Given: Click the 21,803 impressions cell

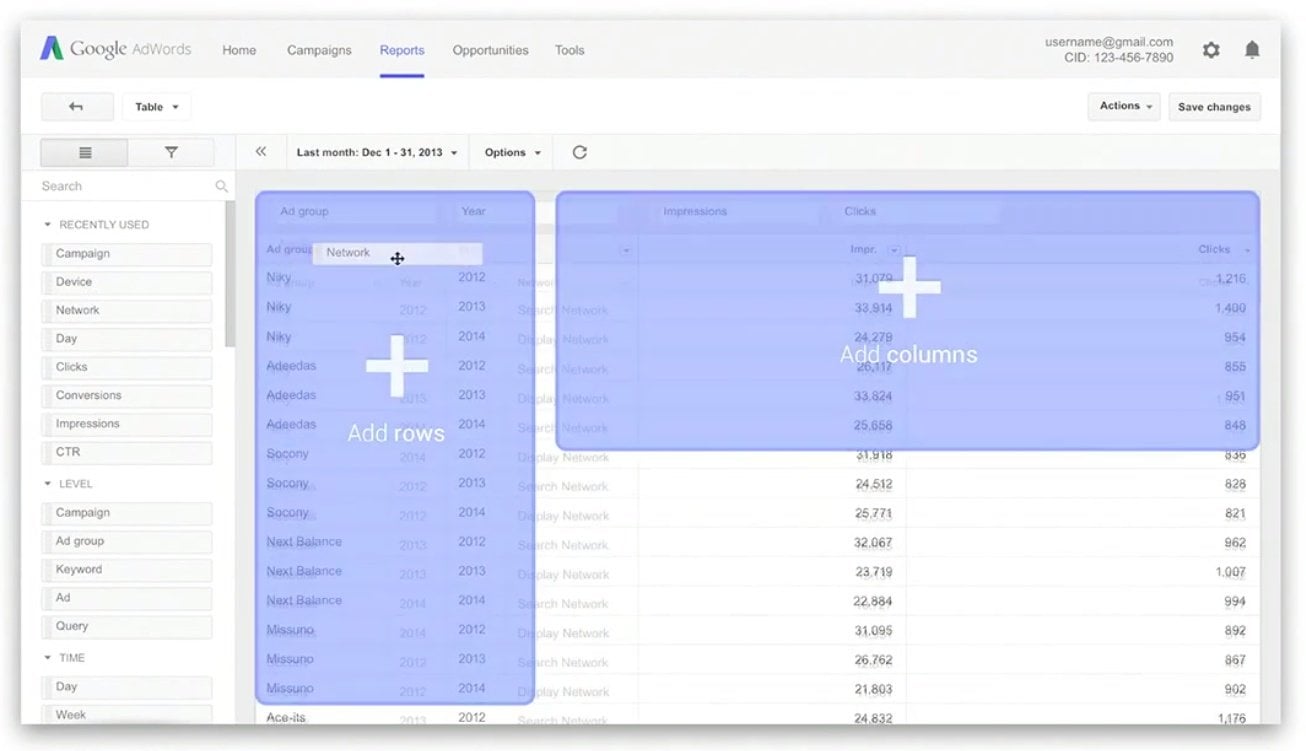Looking at the screenshot, I should click(x=873, y=689).
